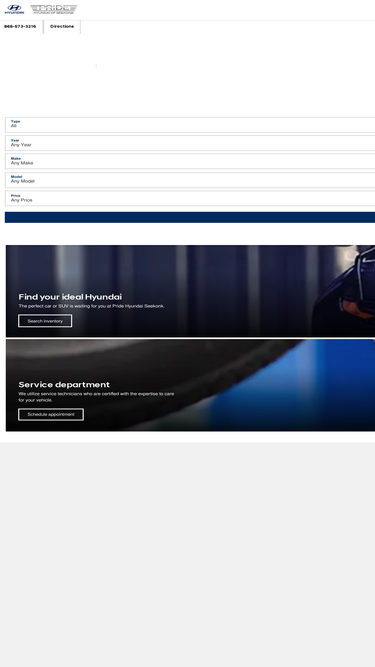Screen dimensions: 375x667
Task: Open the Find your ideal Hyundai banner
Action: (190, 291)
